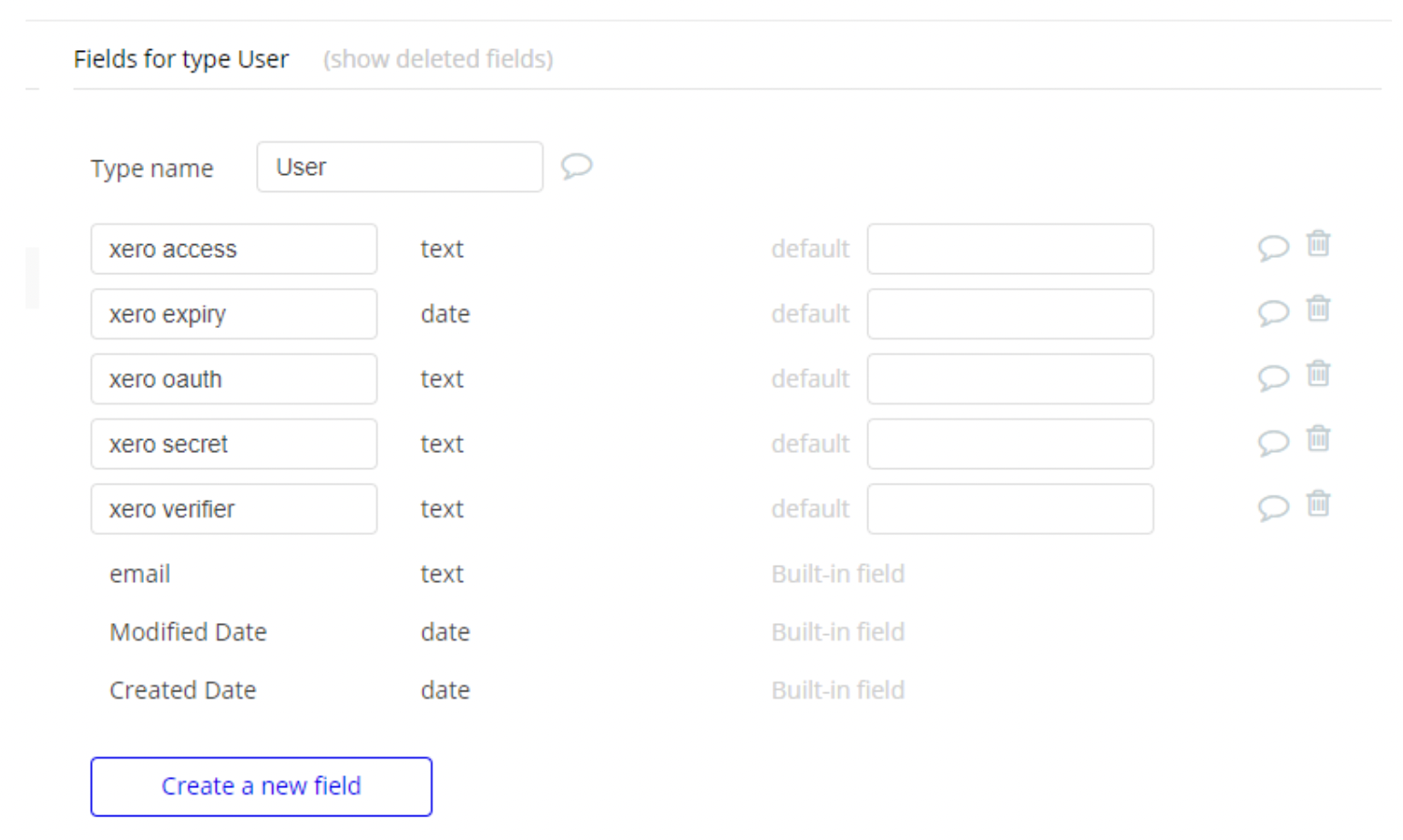Show deleted fields link
The image size is (1403, 840).
[438, 59]
